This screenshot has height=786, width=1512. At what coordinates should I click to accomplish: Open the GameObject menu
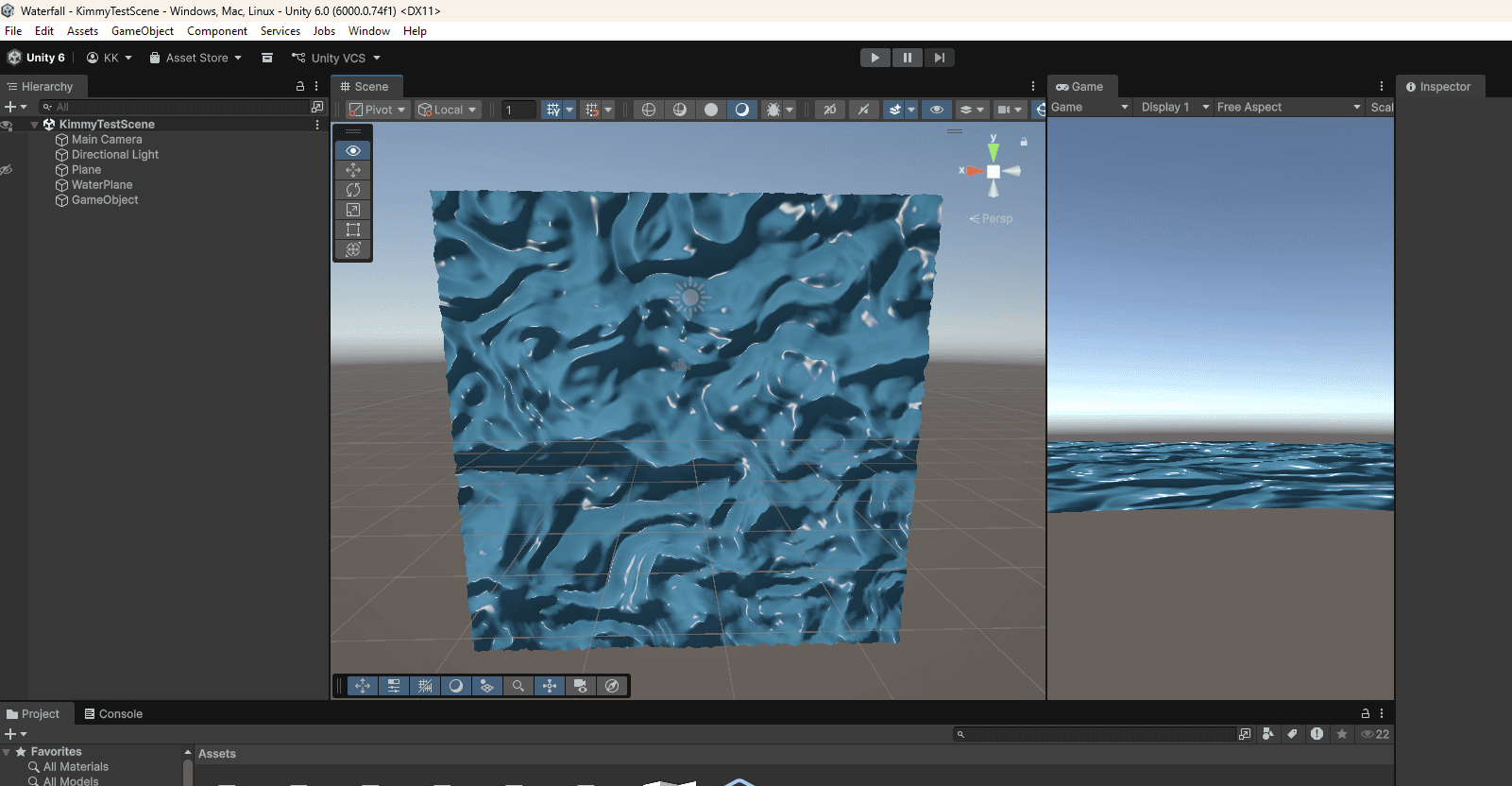coord(143,31)
